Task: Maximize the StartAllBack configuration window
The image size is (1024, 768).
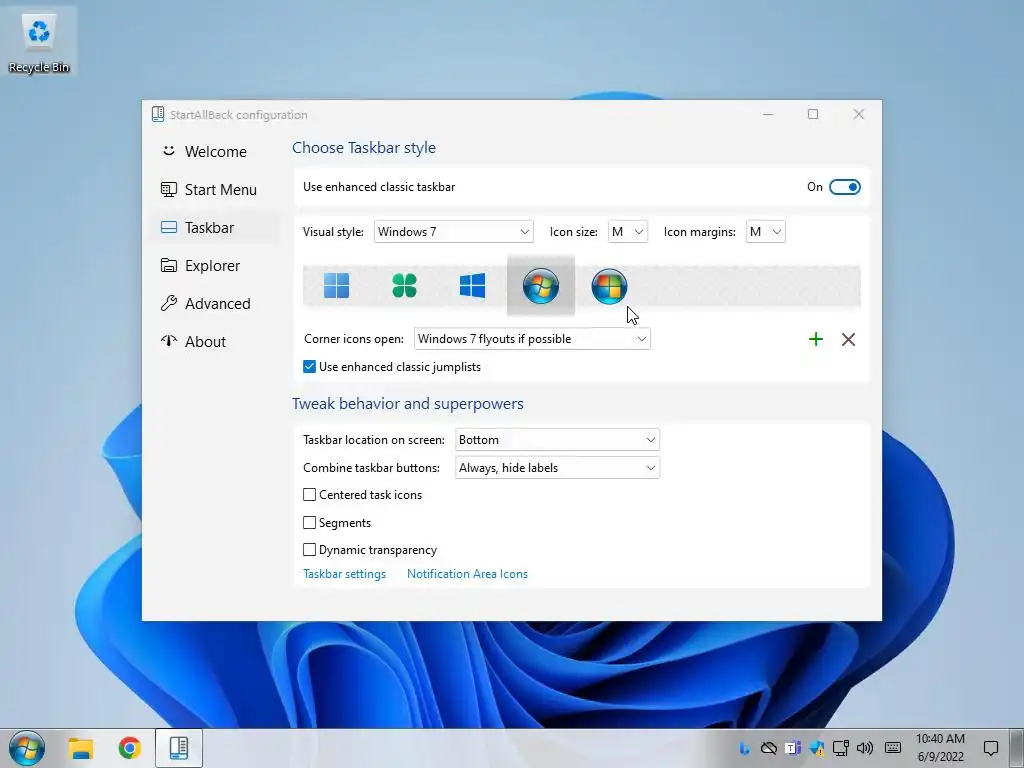Action: click(x=813, y=114)
